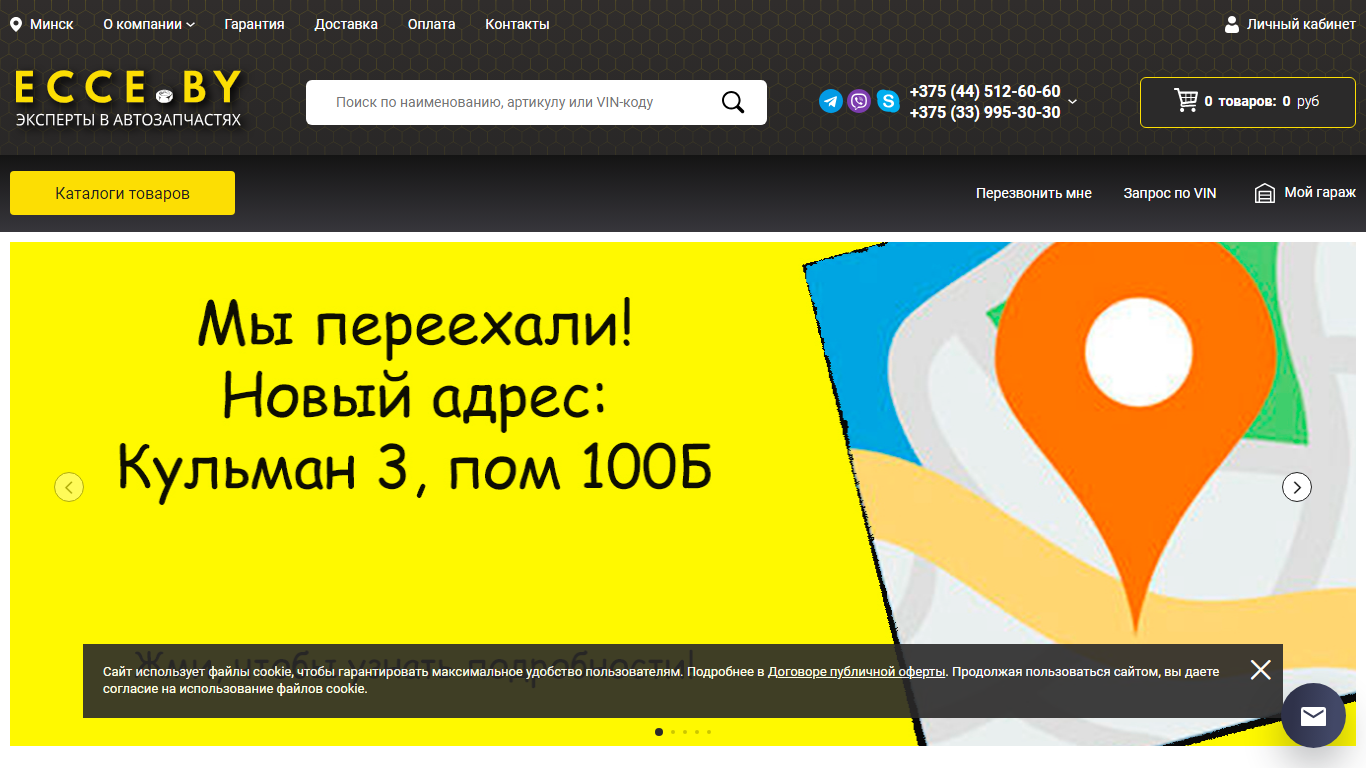The width and height of the screenshot is (1366, 768).
Task: Click the magnifier search icon
Action: pos(733,102)
